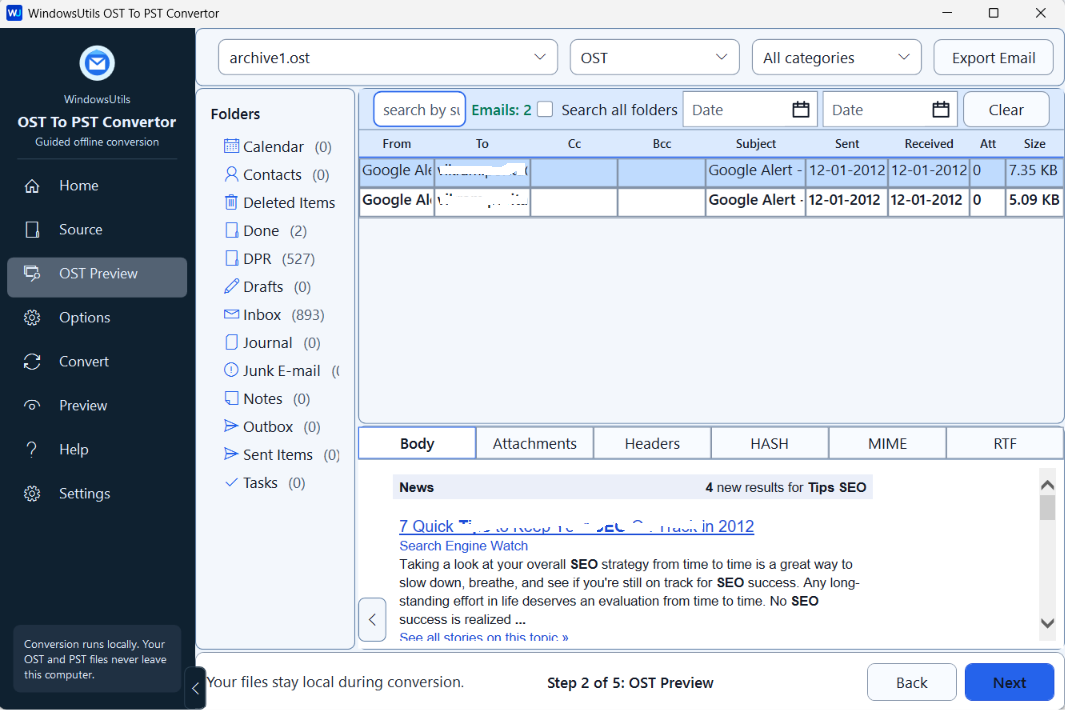Open the '7 Quick Tips' article link

pyautogui.click(x=577, y=526)
